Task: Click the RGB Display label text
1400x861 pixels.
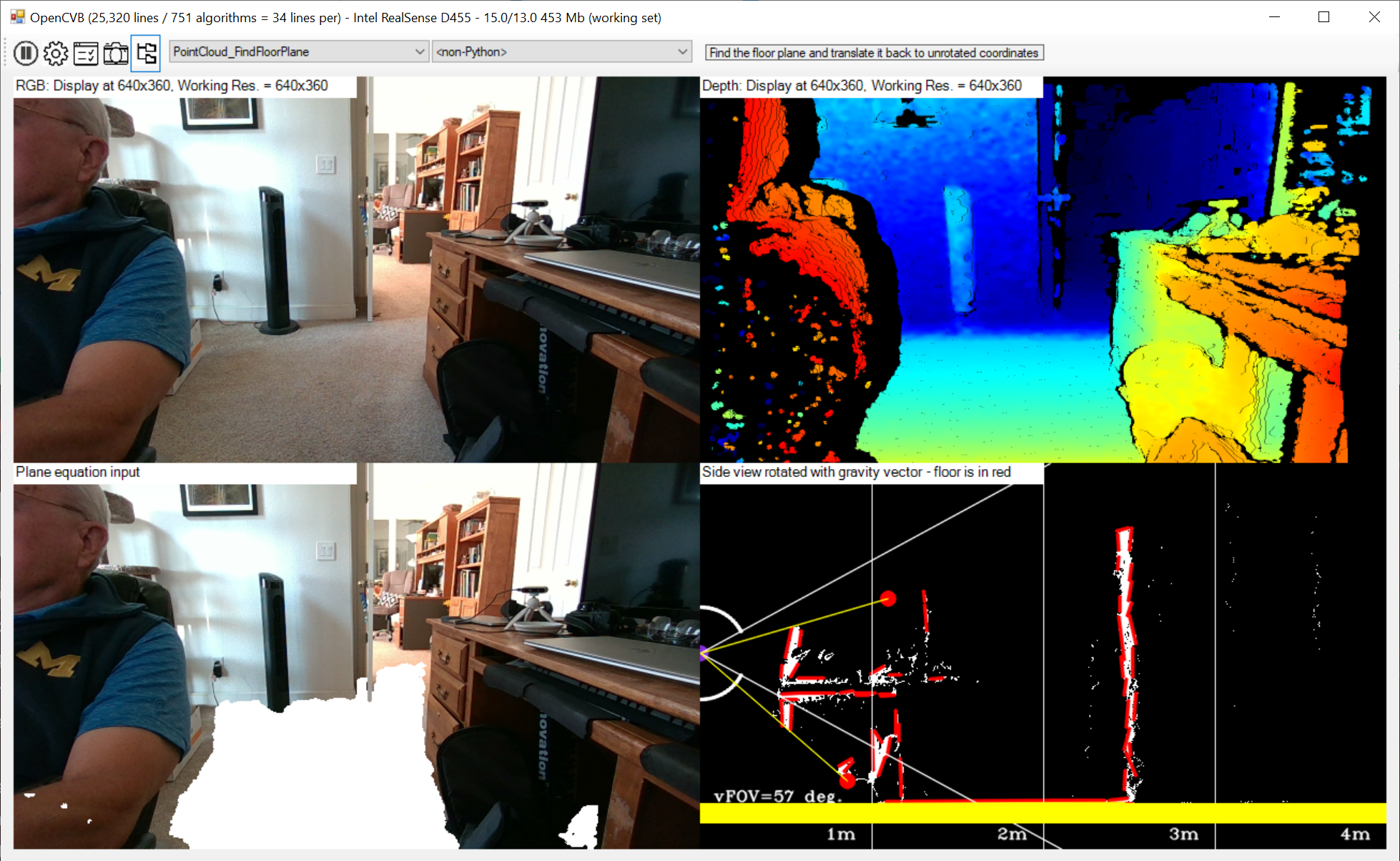Action: [172, 86]
